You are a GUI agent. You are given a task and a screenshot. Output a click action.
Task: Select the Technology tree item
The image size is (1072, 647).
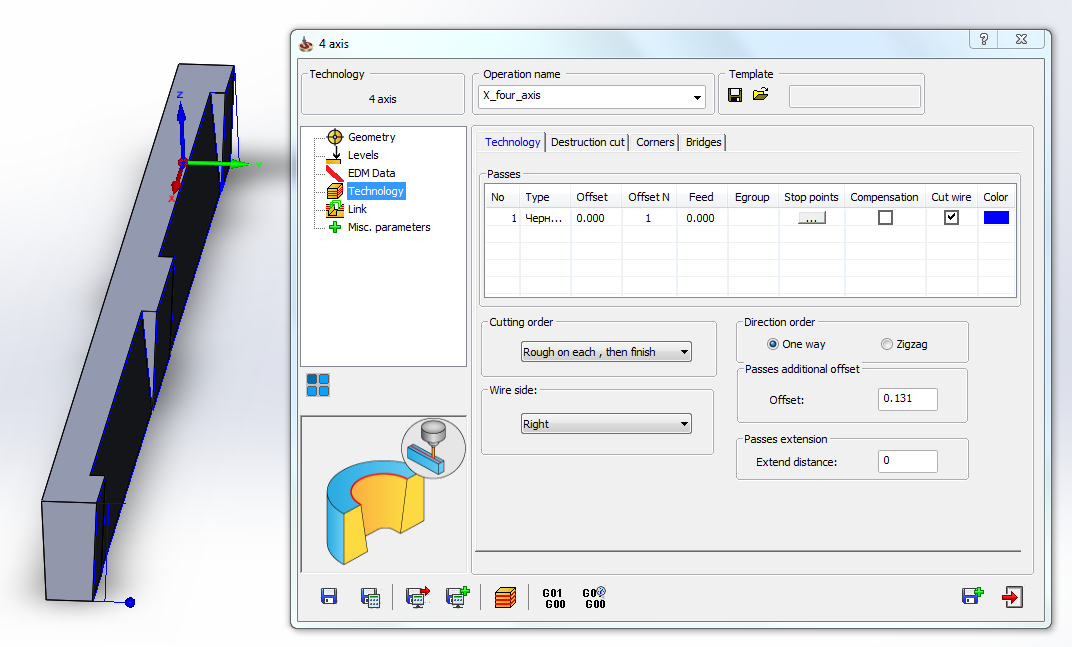pyautogui.click(x=376, y=191)
